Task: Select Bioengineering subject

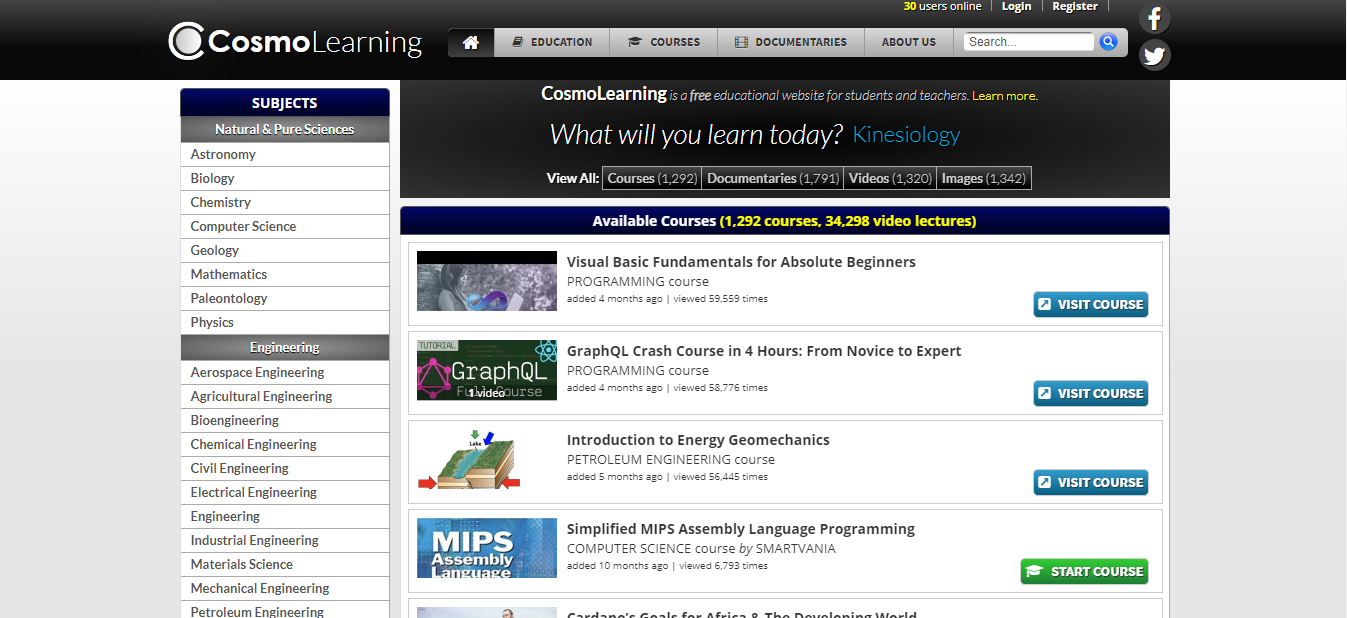Action: tap(285, 420)
